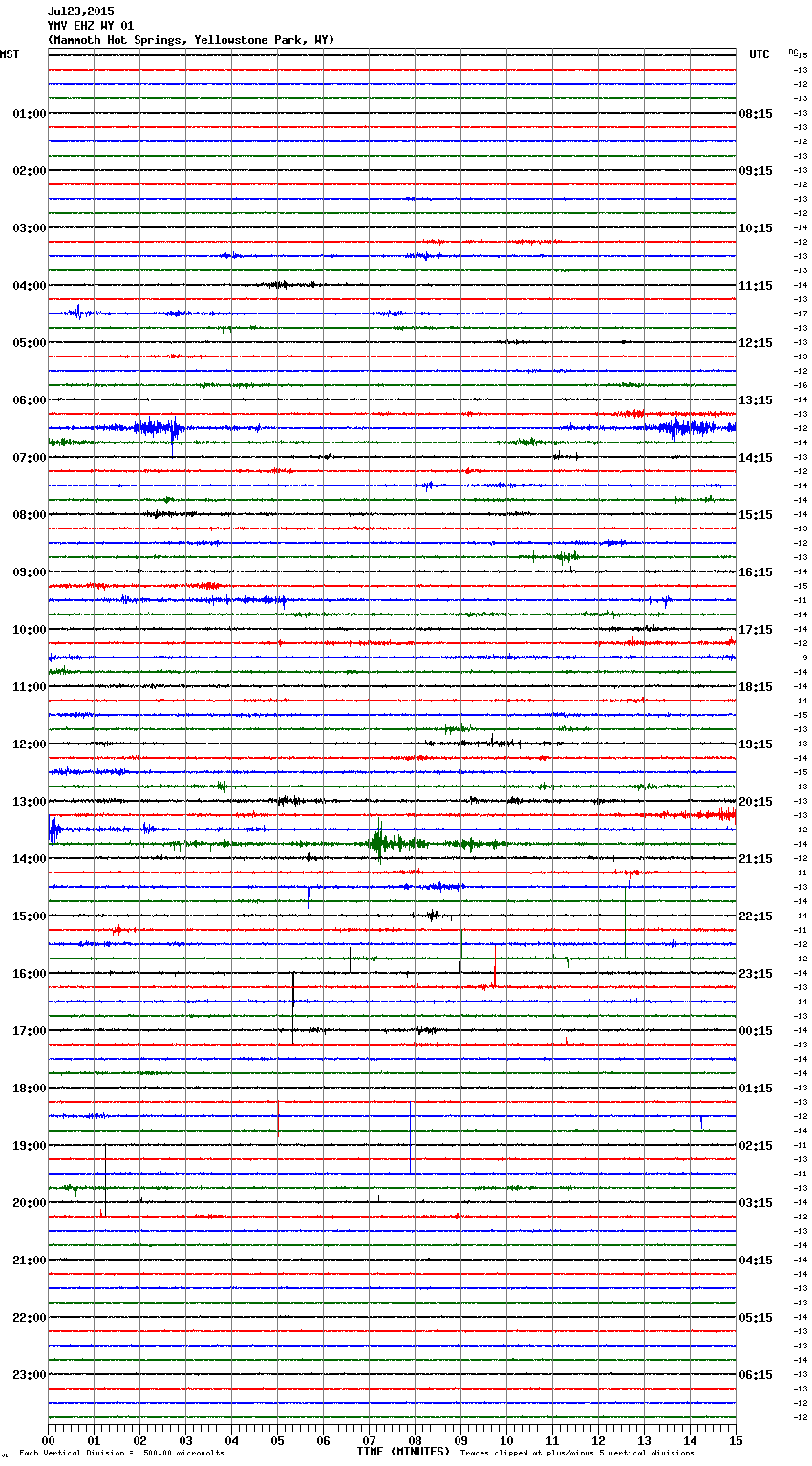Screen dimensions: 812x1466
Task: Click the 07:00 MST hour label
Action: [x=30, y=458]
